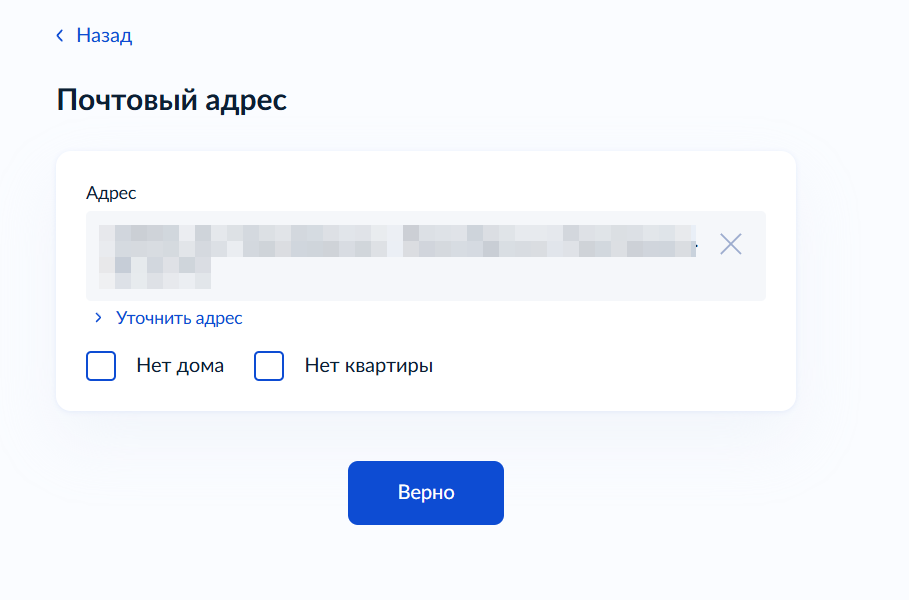Click the back chevron arrow icon
The height and width of the screenshot is (600, 909).
[x=60, y=36]
